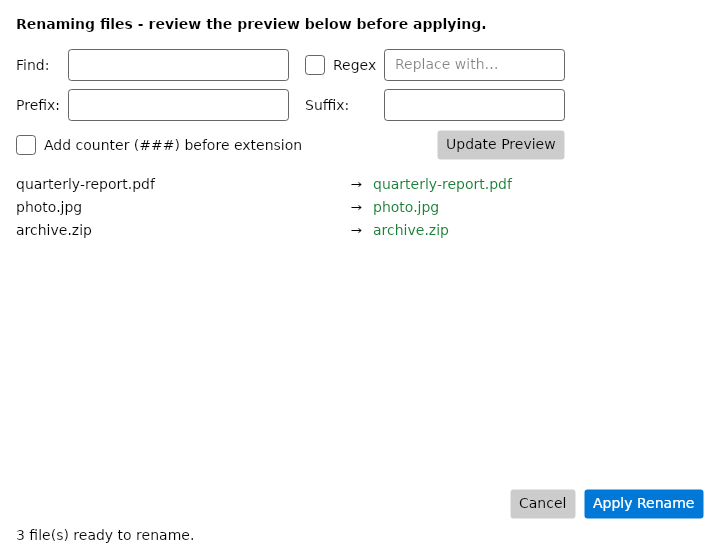Viewport: 720px width, 560px height.
Task: Click the arrow next to photo.jpg
Action: point(356,207)
